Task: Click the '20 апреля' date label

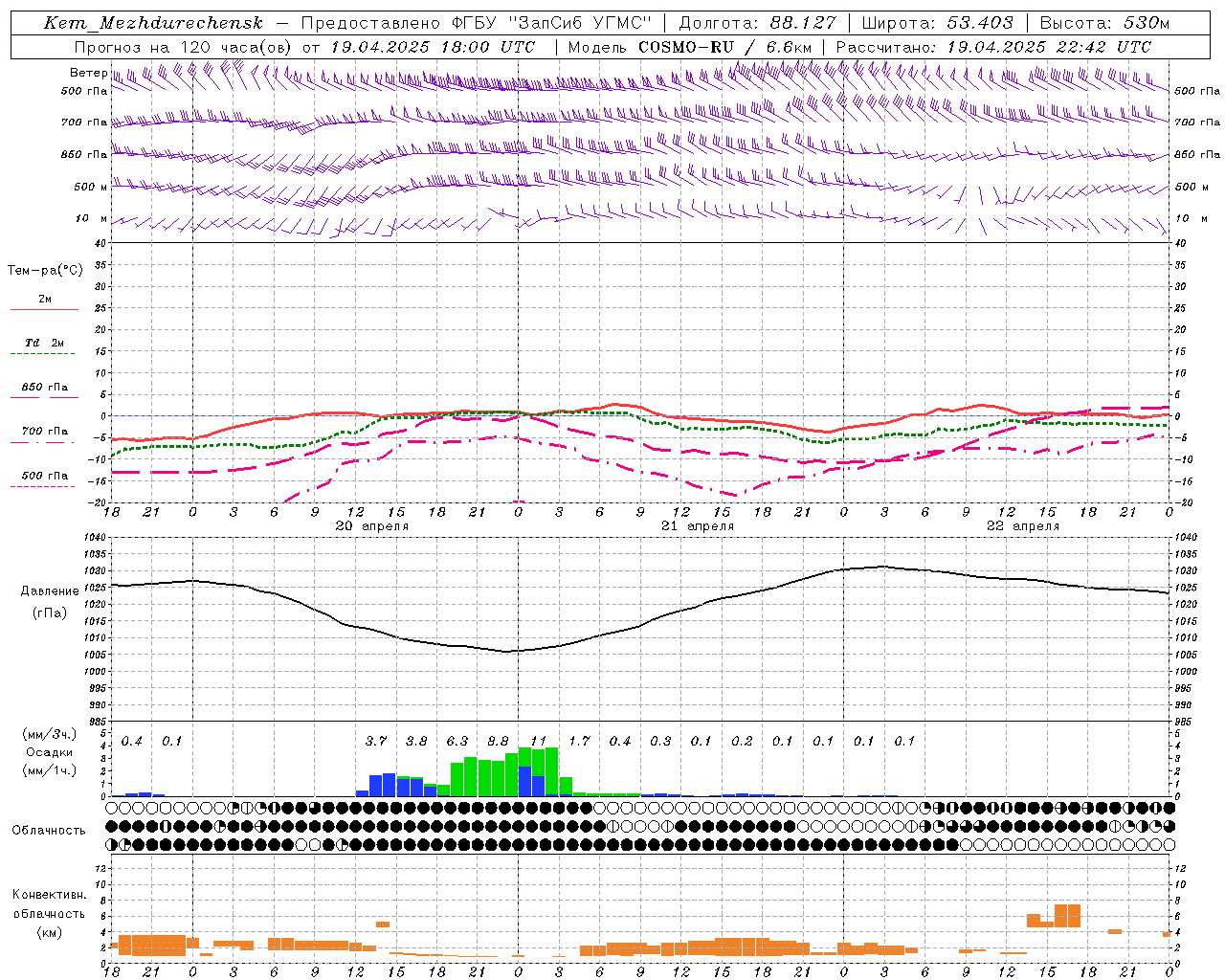Action: point(372,526)
